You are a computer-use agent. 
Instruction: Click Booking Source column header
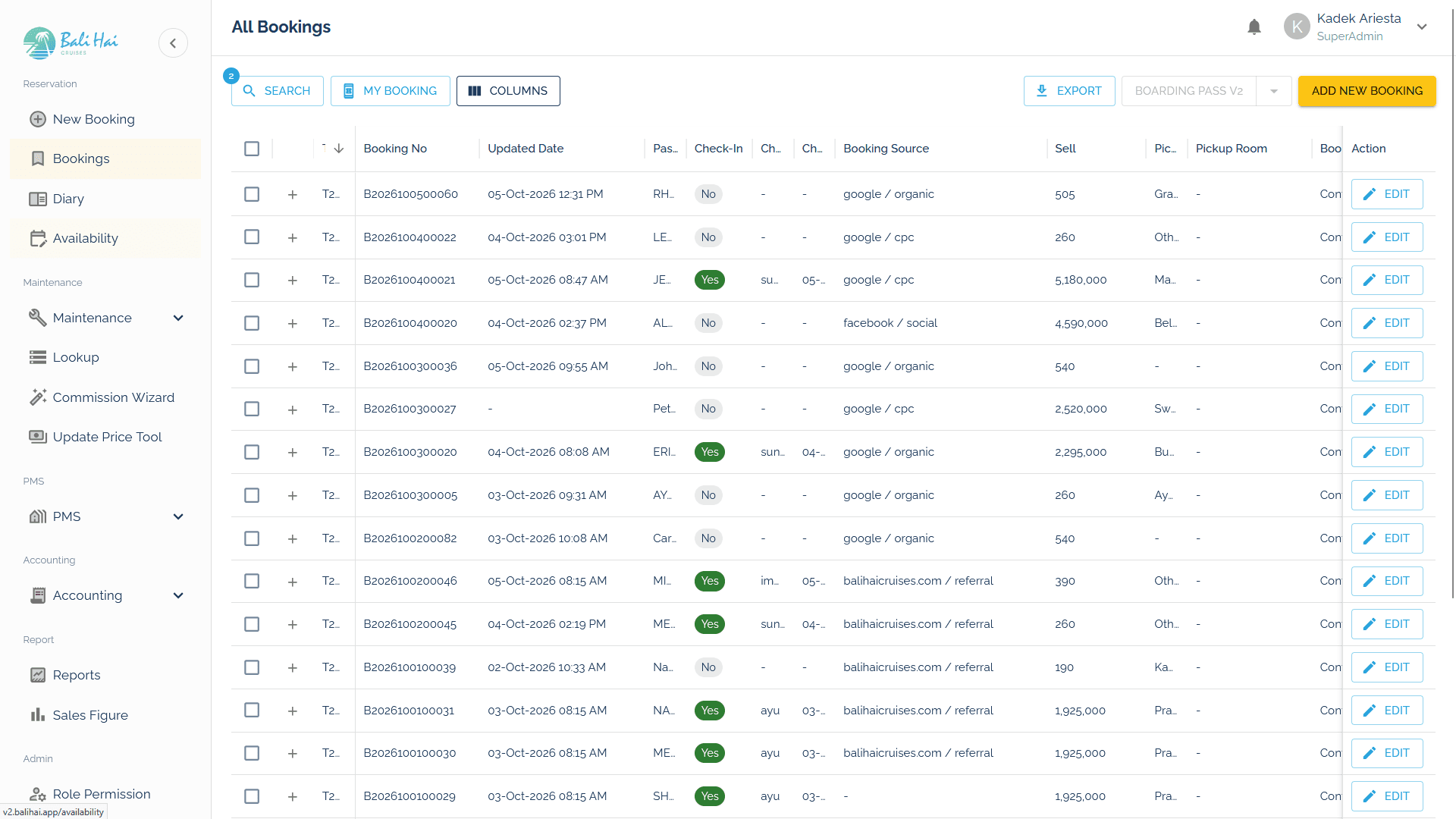click(x=886, y=149)
